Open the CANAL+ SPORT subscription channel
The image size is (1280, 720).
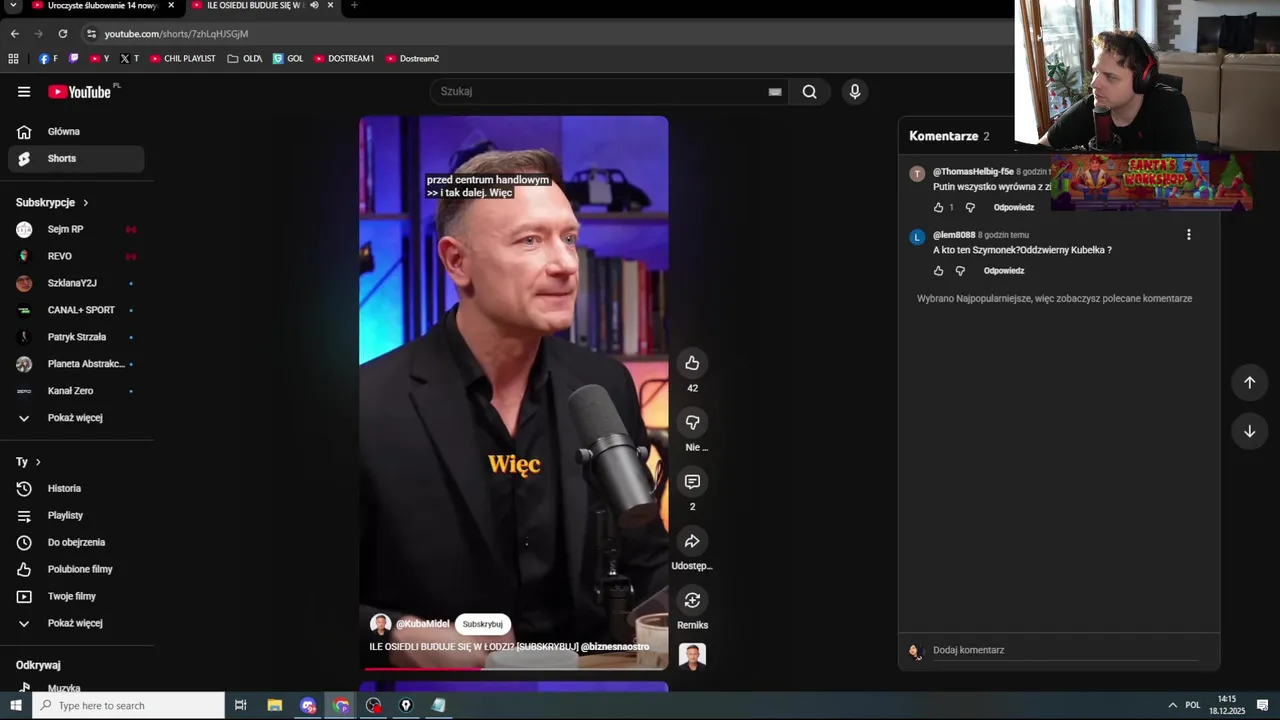tap(76, 311)
